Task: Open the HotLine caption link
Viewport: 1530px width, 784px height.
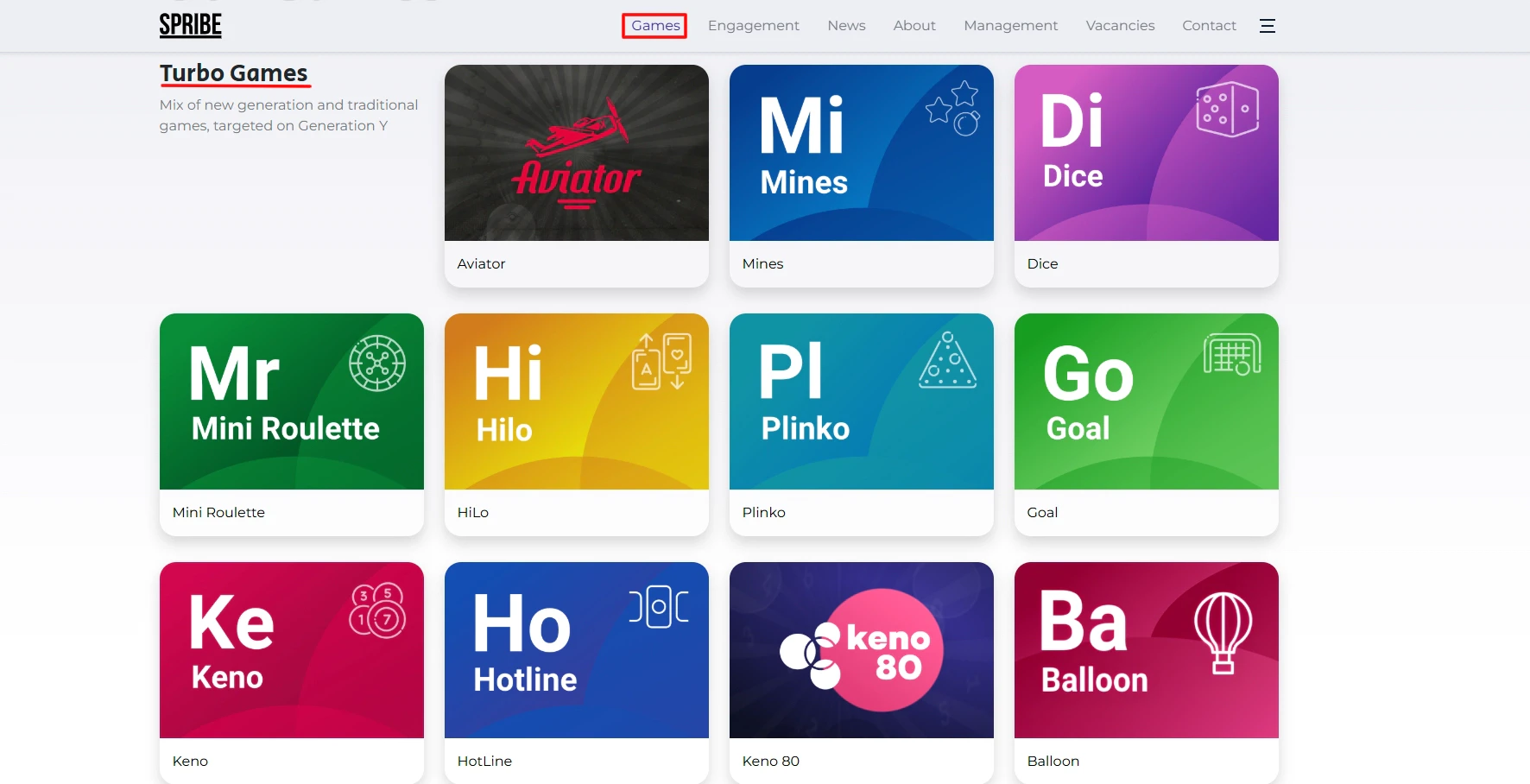Action: tap(484, 762)
